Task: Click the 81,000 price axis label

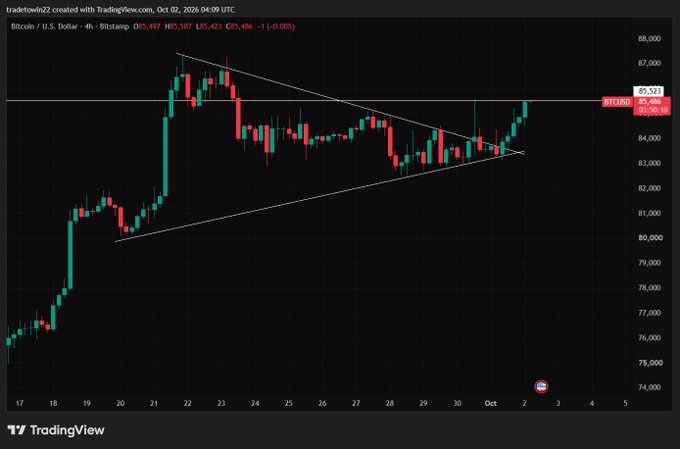Action: coord(649,213)
